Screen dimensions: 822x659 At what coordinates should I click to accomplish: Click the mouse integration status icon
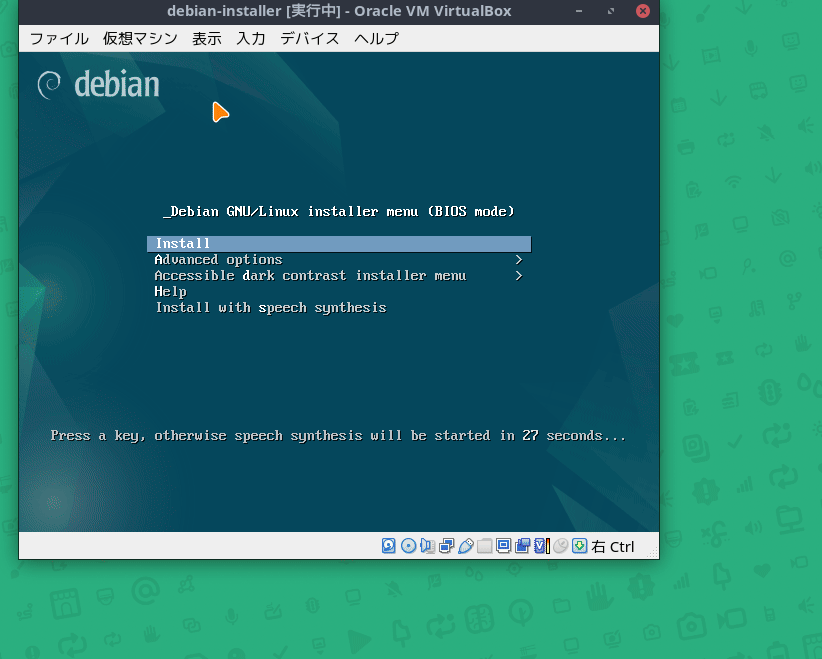(x=560, y=546)
